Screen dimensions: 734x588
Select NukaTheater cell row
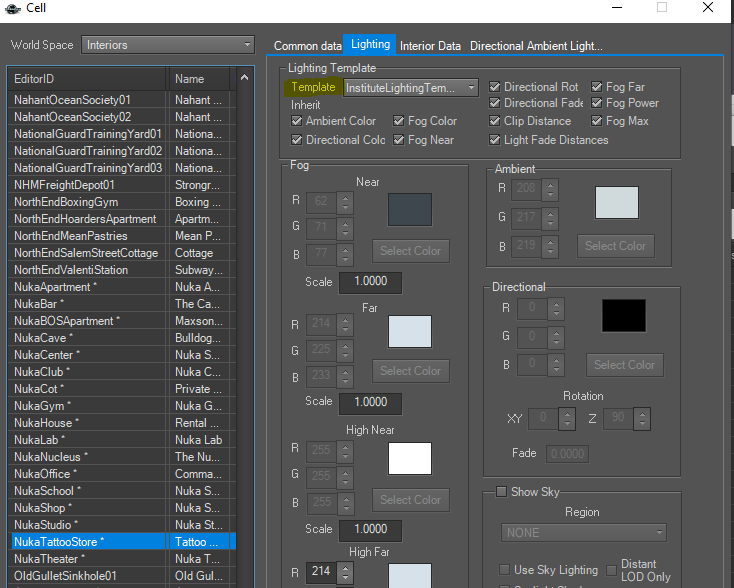122,559
